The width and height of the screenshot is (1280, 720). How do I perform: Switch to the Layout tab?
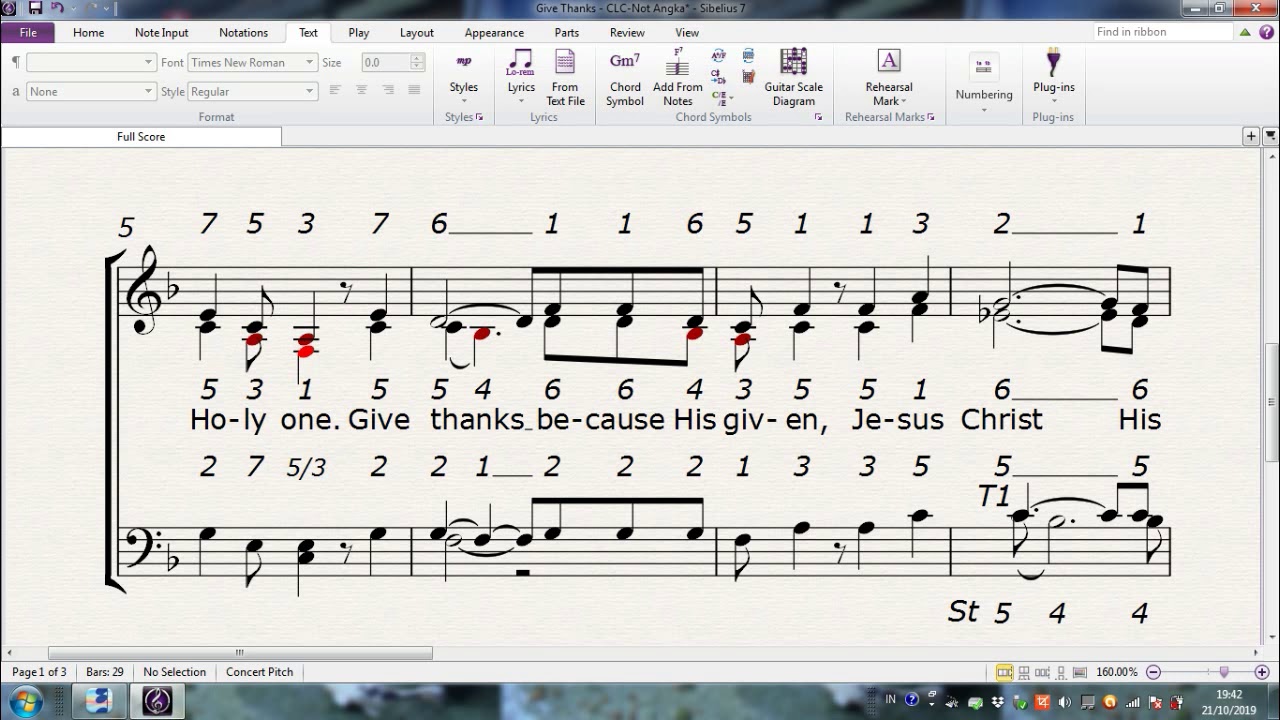pos(417,32)
